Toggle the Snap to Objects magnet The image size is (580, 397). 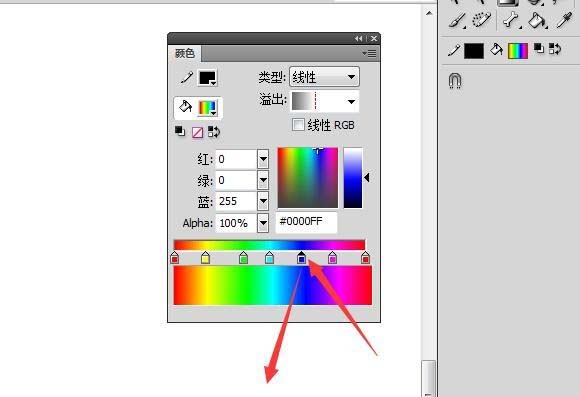pos(455,80)
